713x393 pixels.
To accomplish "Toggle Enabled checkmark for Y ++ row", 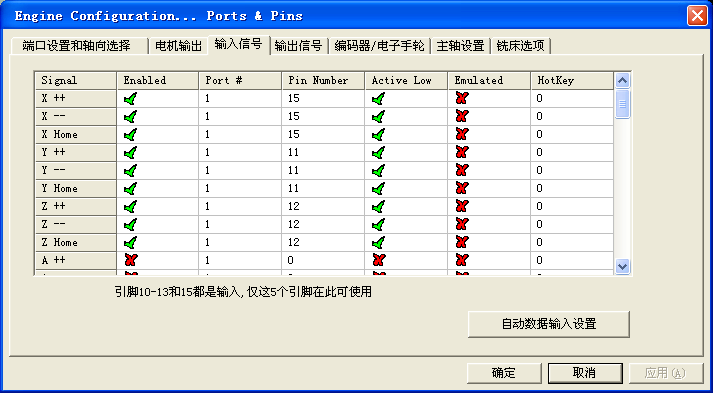I will (x=130, y=152).
